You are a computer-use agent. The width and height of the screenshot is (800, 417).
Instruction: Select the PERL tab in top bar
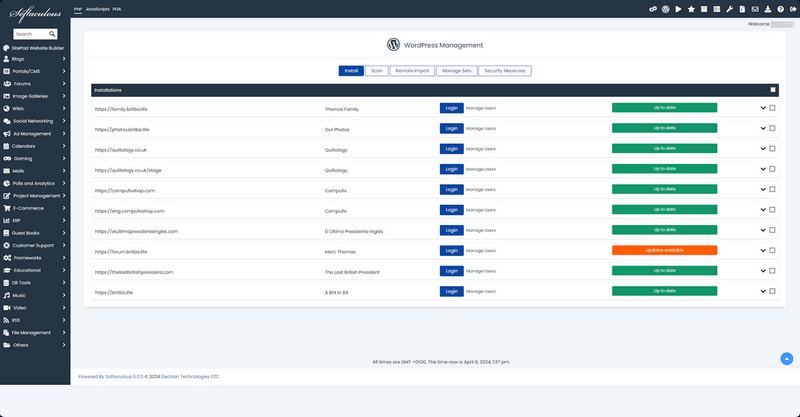pyautogui.click(x=117, y=9)
